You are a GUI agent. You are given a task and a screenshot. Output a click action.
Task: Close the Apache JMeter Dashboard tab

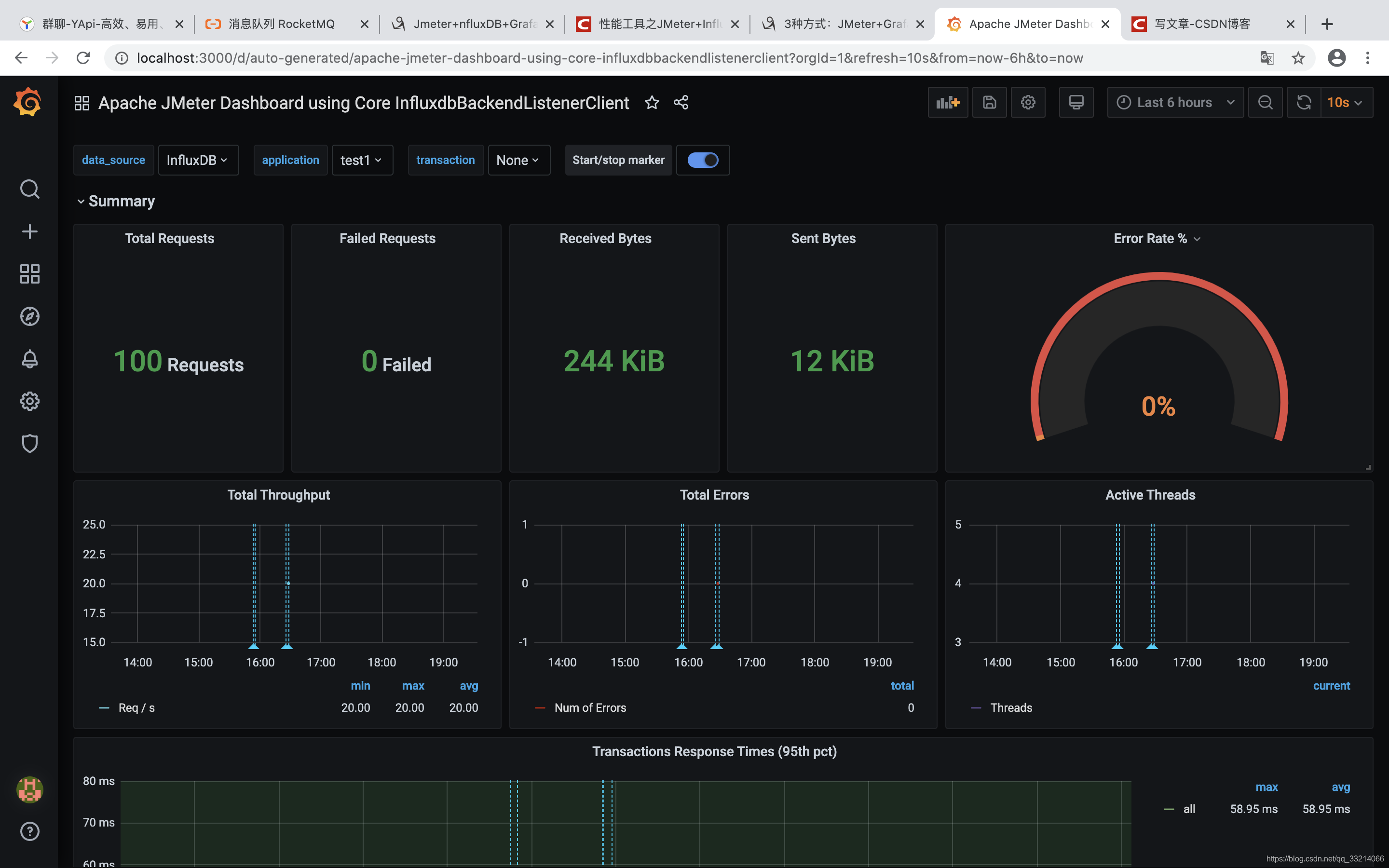coord(1105,24)
